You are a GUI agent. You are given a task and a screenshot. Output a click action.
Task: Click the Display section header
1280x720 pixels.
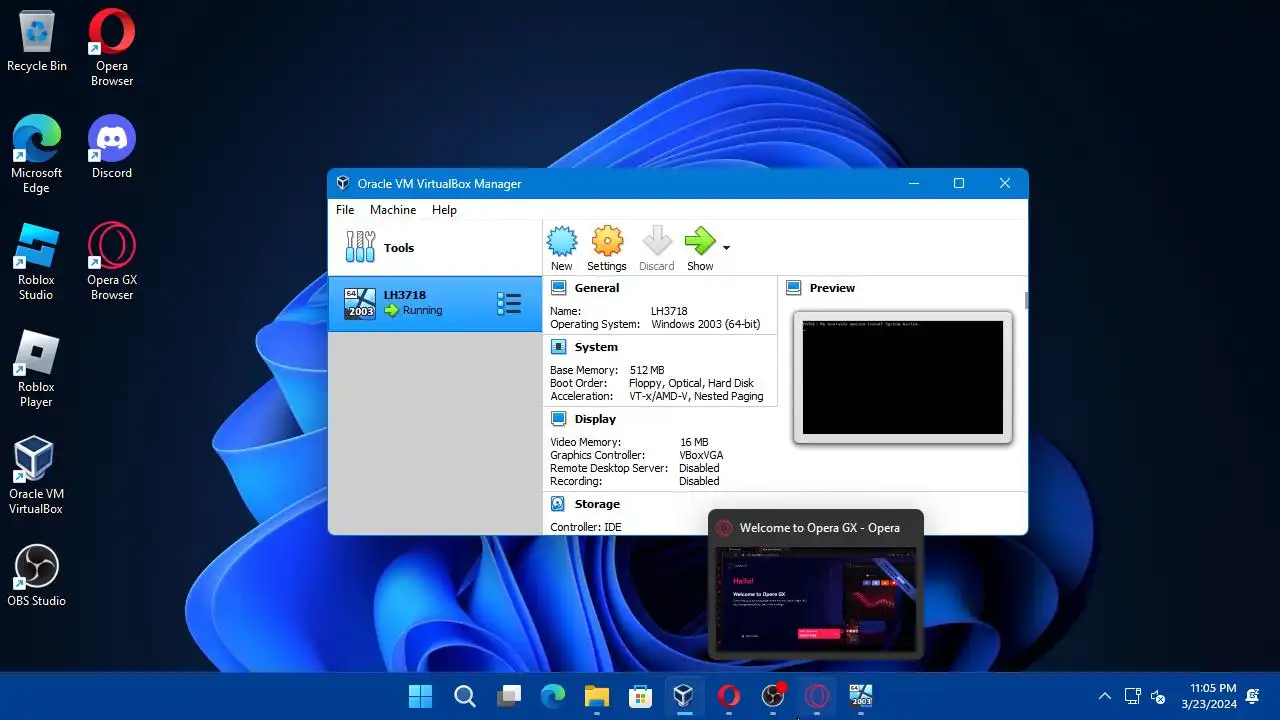click(x=595, y=419)
